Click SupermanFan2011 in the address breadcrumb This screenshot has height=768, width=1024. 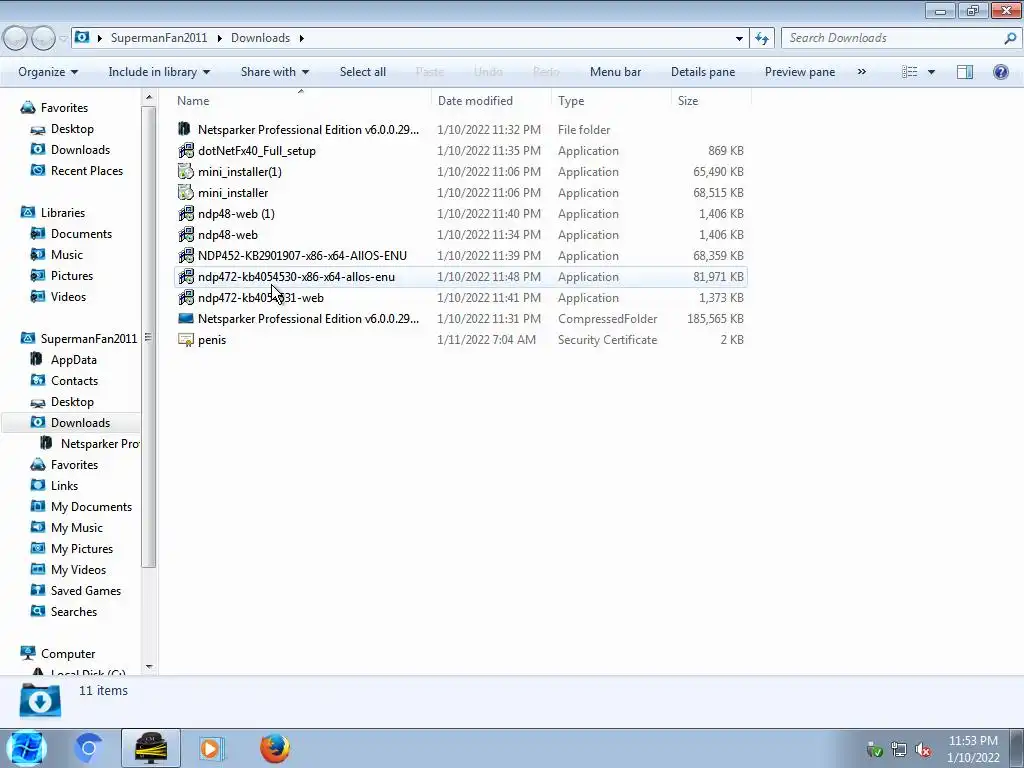pyautogui.click(x=159, y=38)
